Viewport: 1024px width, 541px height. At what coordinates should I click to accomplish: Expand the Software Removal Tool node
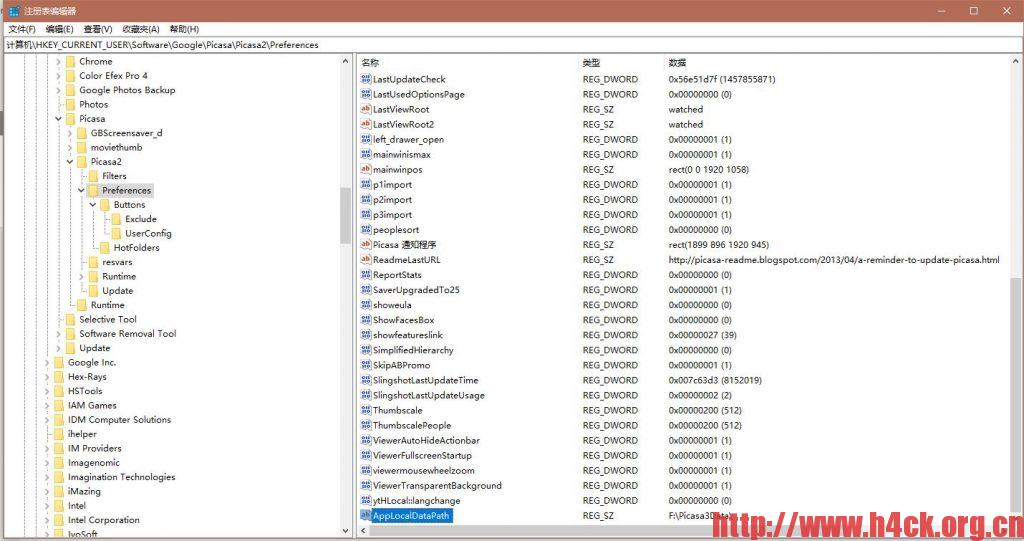point(59,334)
